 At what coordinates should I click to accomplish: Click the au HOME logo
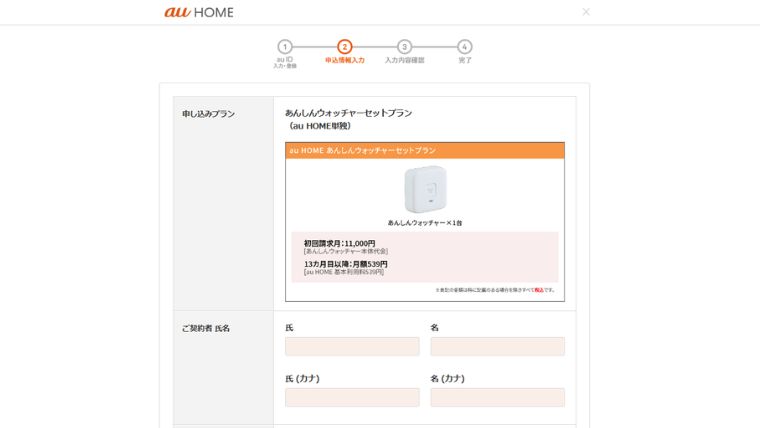(x=199, y=12)
